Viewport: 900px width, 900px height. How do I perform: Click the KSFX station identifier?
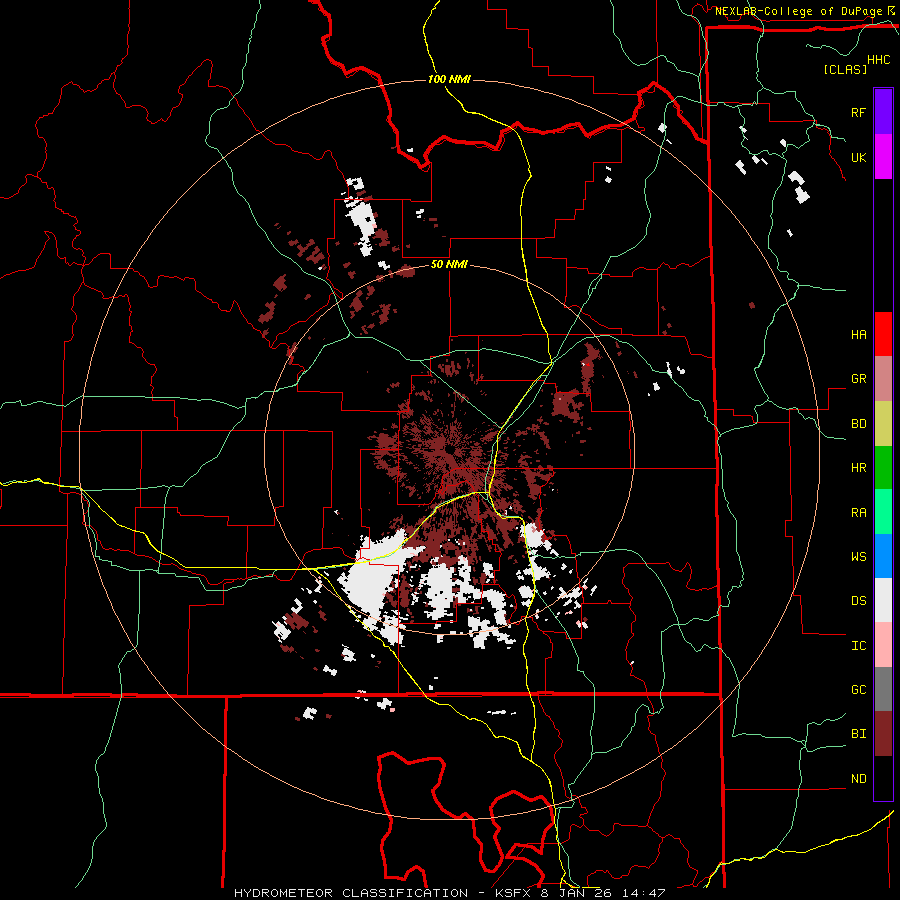(x=513, y=893)
